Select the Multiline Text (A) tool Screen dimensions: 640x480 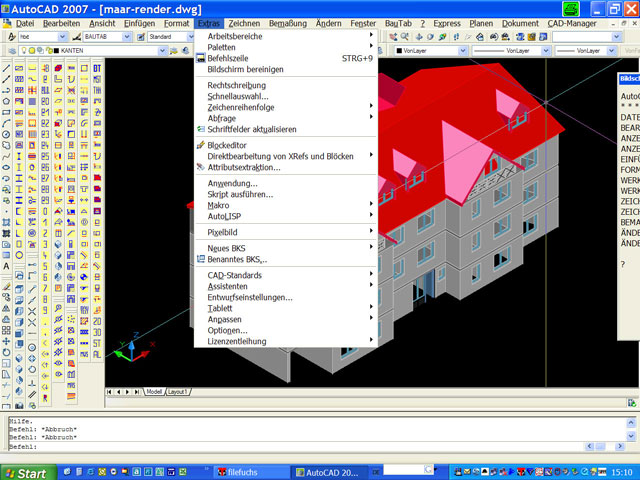coord(6,267)
